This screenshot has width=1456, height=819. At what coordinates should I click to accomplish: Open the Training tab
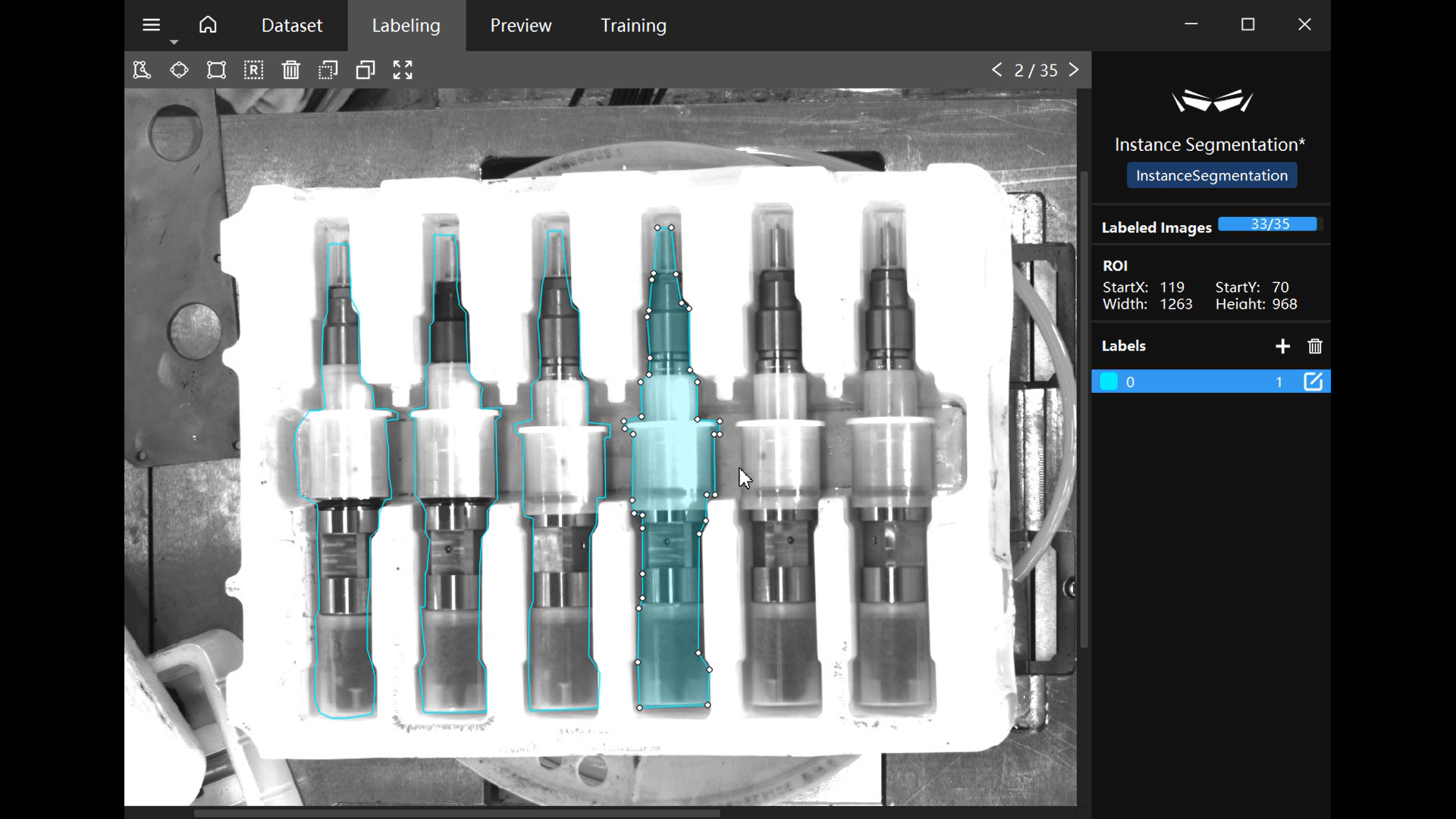[x=633, y=26]
